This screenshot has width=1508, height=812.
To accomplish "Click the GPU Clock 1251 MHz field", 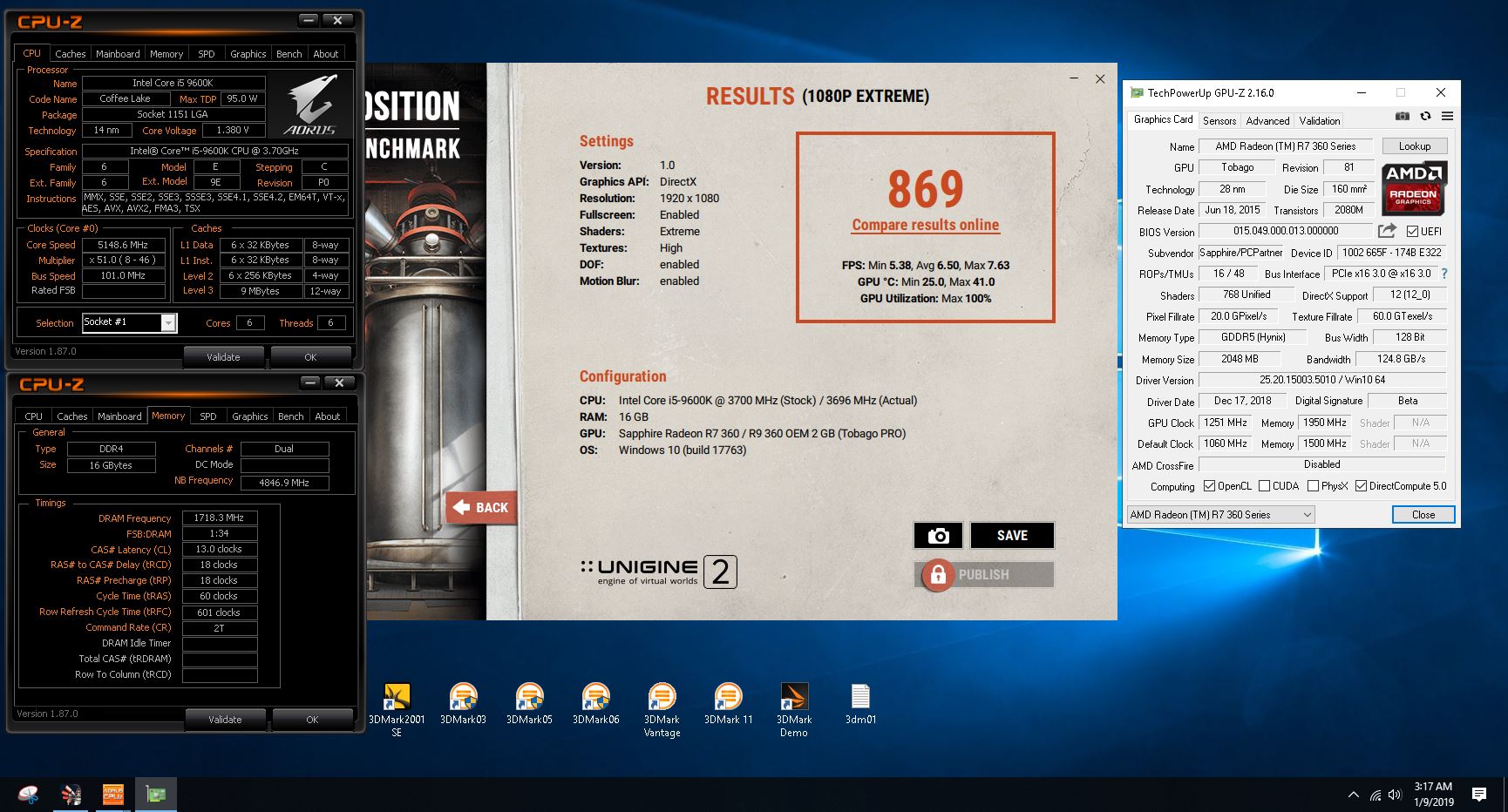I will pos(1225,423).
